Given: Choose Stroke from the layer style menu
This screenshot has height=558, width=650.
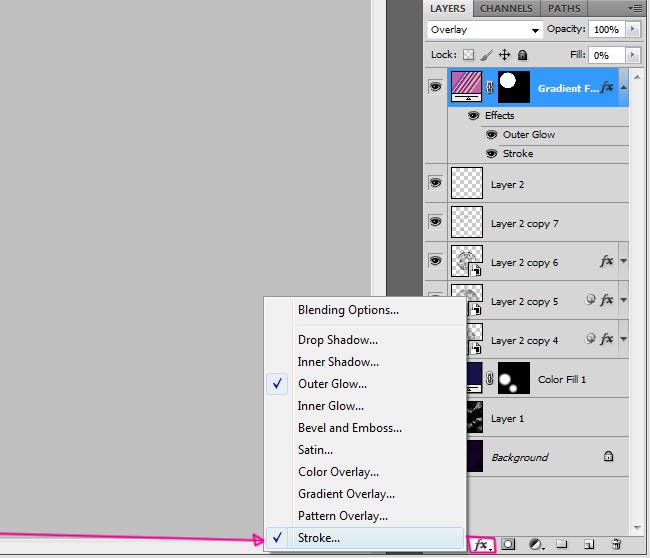Looking at the screenshot, I should click(x=319, y=538).
